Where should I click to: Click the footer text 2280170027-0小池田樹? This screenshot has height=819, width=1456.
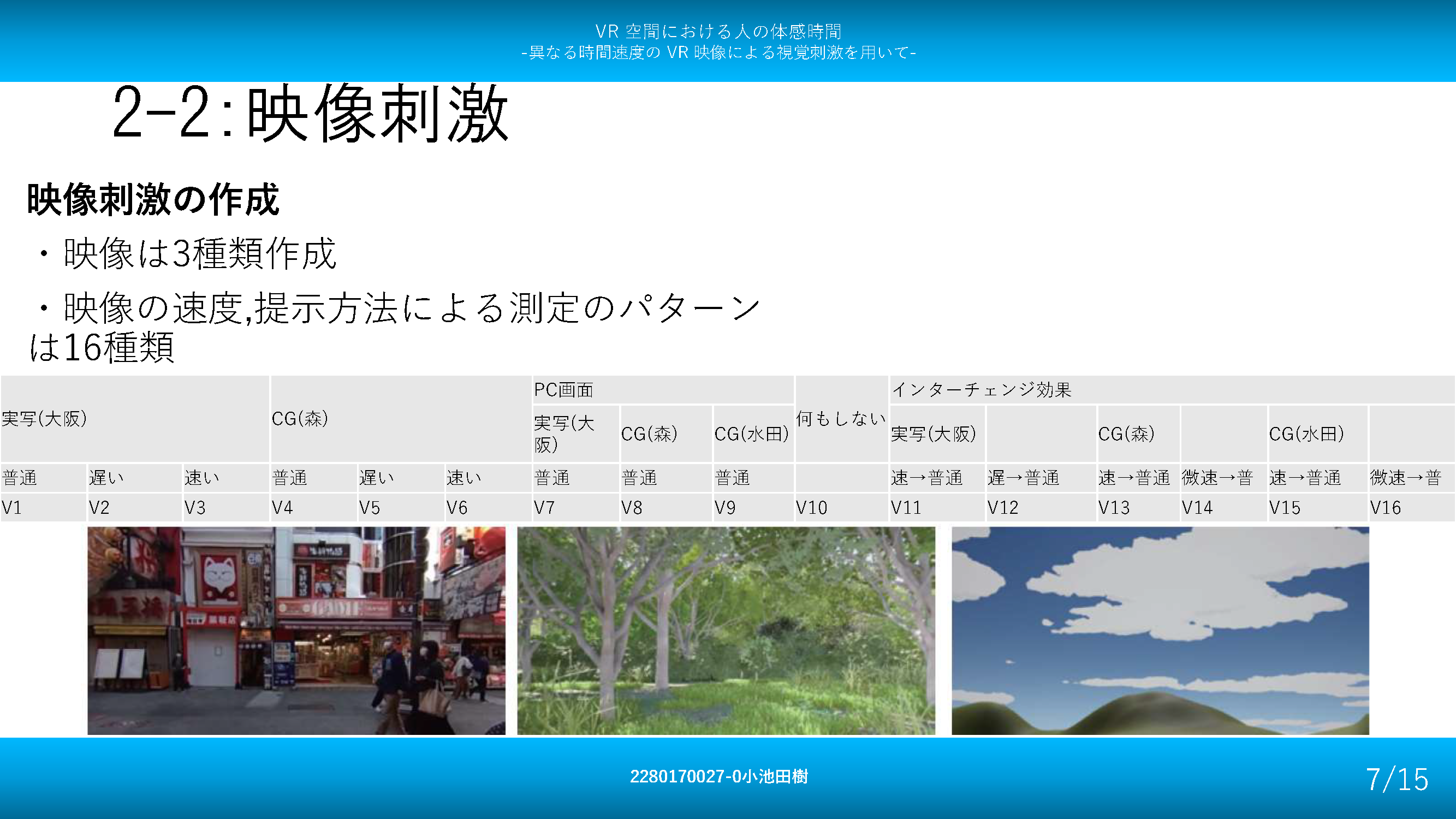719,776
